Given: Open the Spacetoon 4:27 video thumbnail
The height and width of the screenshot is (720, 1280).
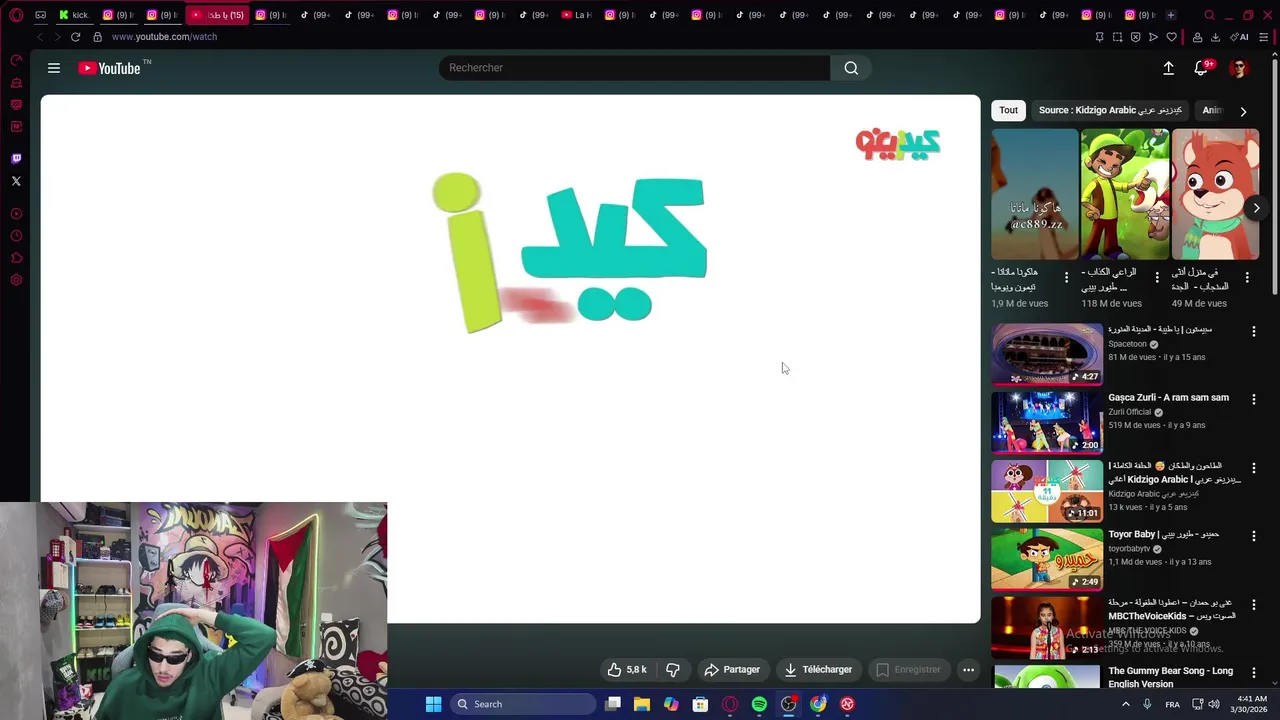Looking at the screenshot, I should (1047, 354).
